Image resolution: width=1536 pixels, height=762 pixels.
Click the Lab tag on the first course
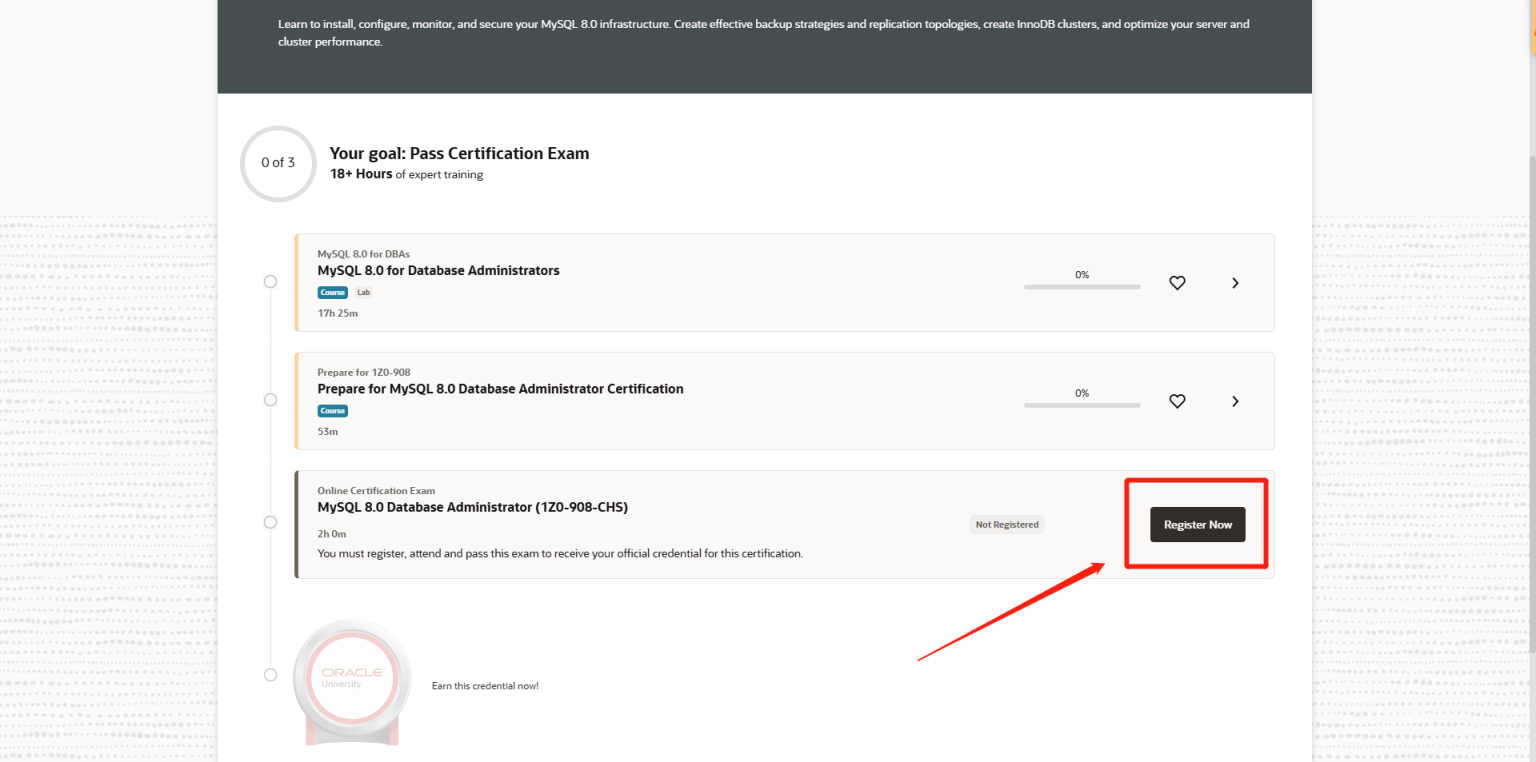[x=363, y=292]
